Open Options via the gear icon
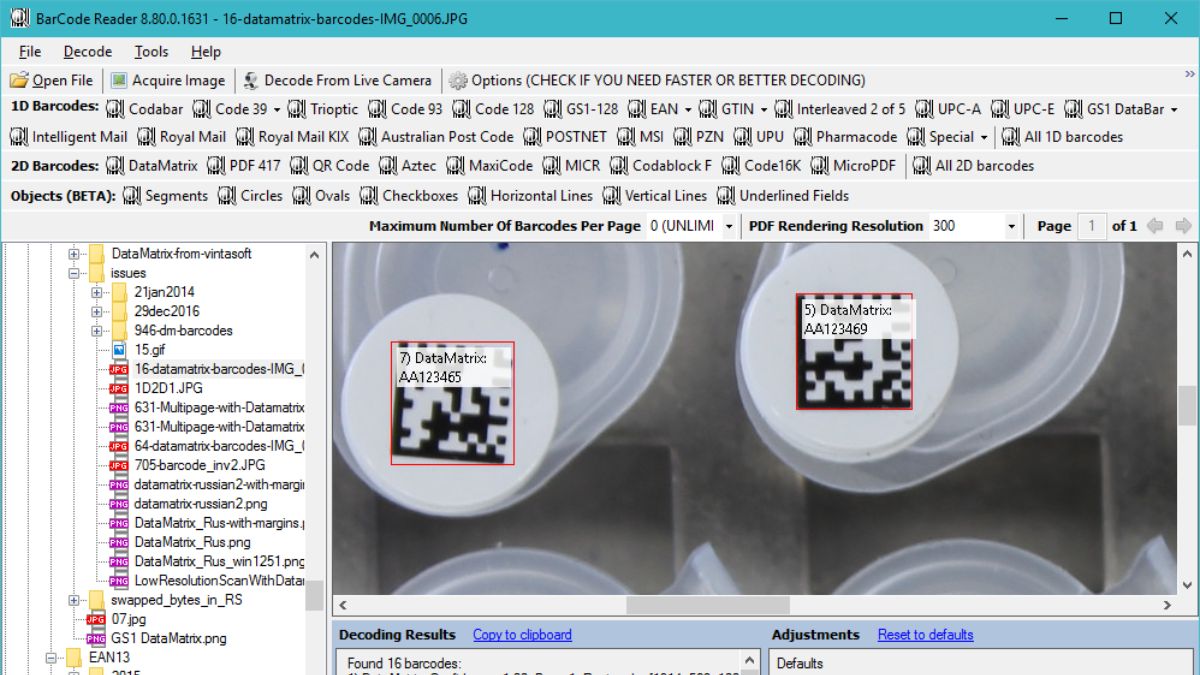The image size is (1200, 675). pyautogui.click(x=458, y=80)
